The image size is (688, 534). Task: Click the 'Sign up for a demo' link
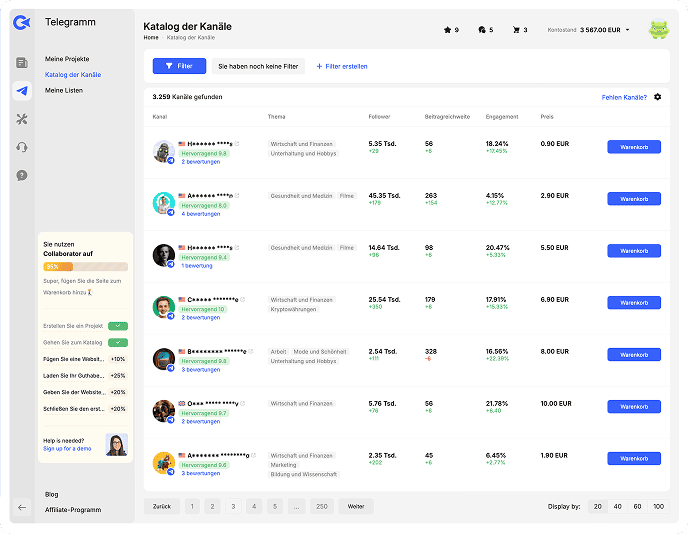(69, 449)
